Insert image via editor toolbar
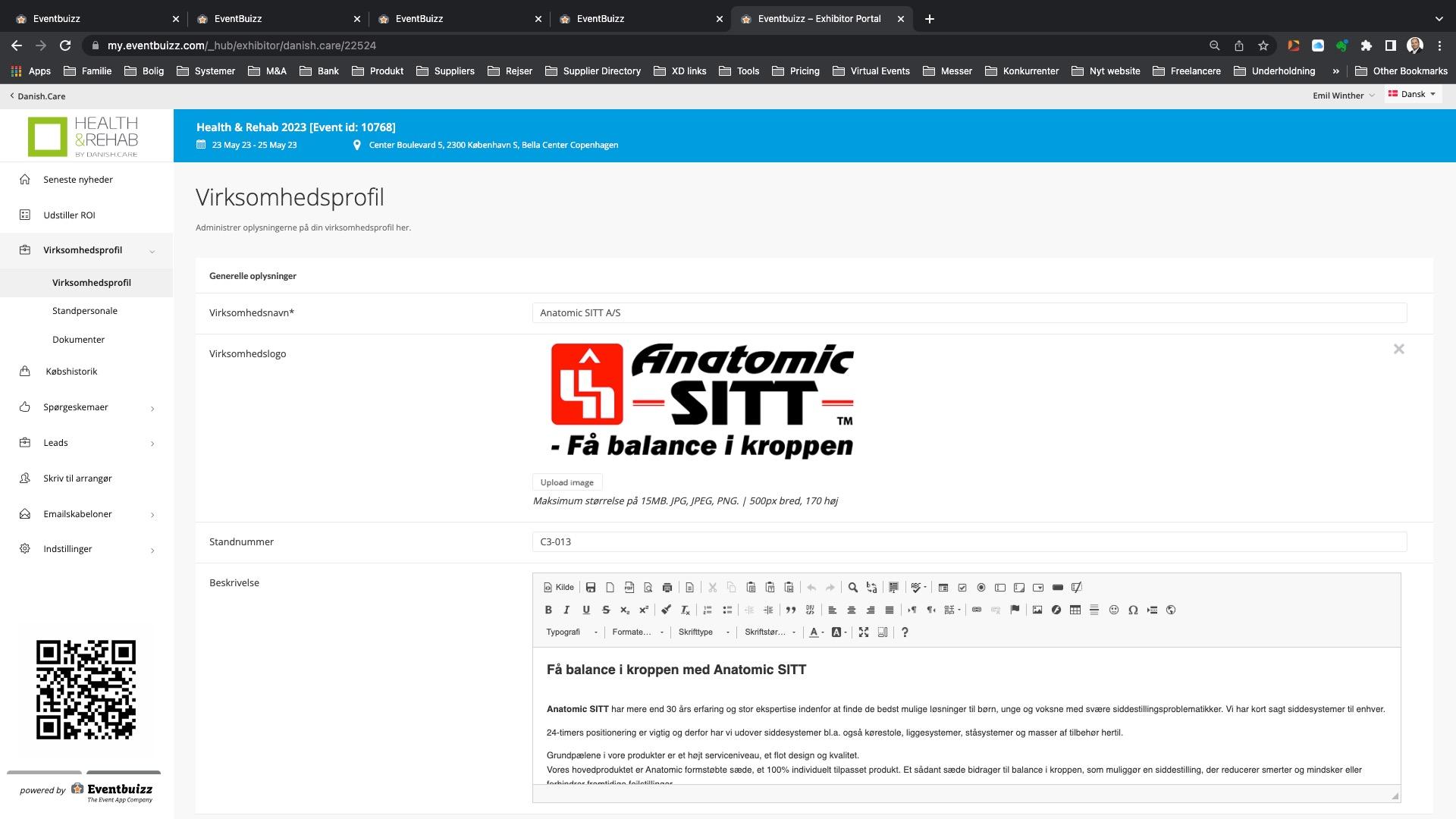 [x=1037, y=610]
